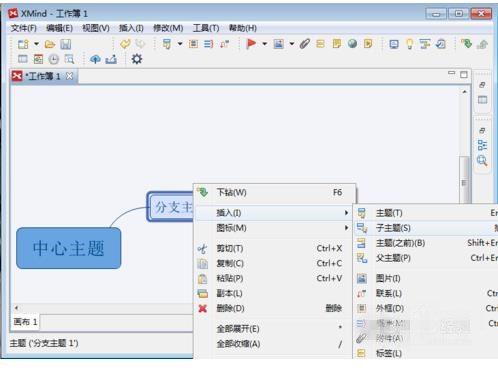
Task: Expand the insert topic dropdown arrow
Action: (180, 44)
